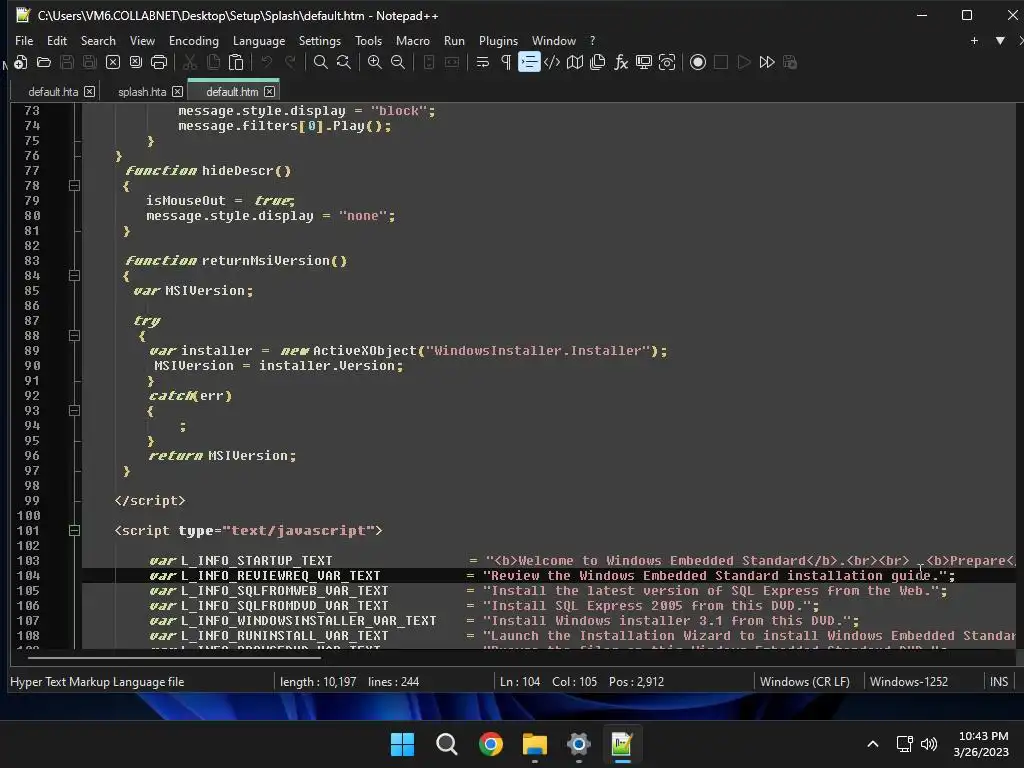
Task: Collapse the try block fold at line 88
Action: click(x=74, y=336)
